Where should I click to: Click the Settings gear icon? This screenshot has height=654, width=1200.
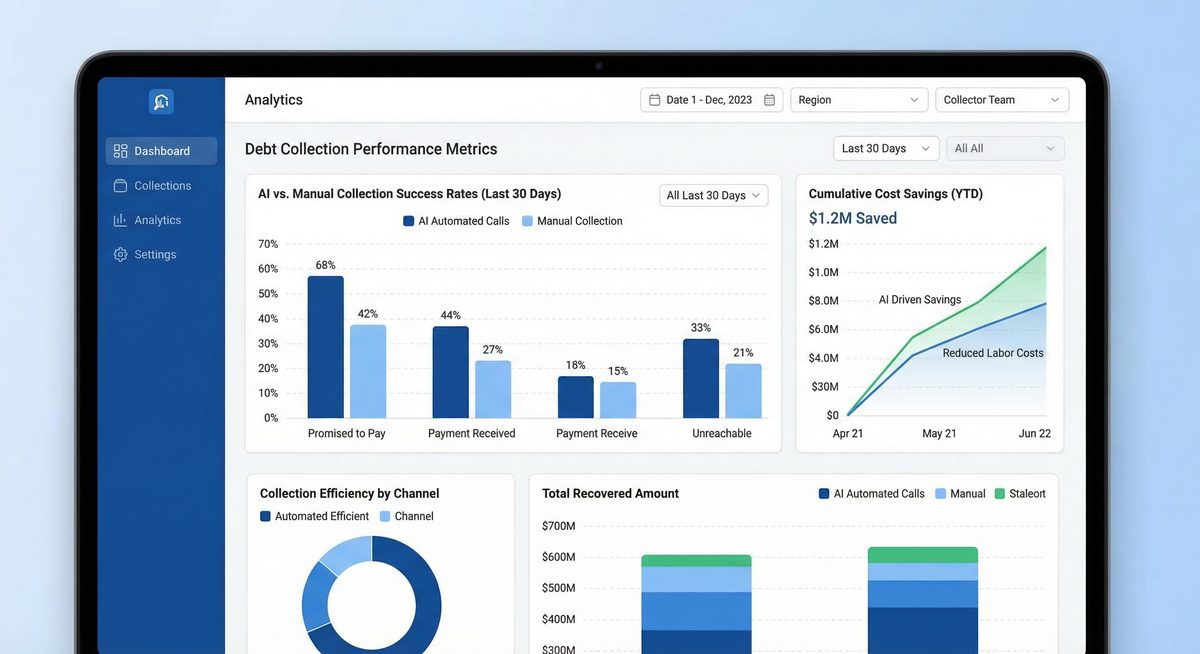(x=121, y=255)
